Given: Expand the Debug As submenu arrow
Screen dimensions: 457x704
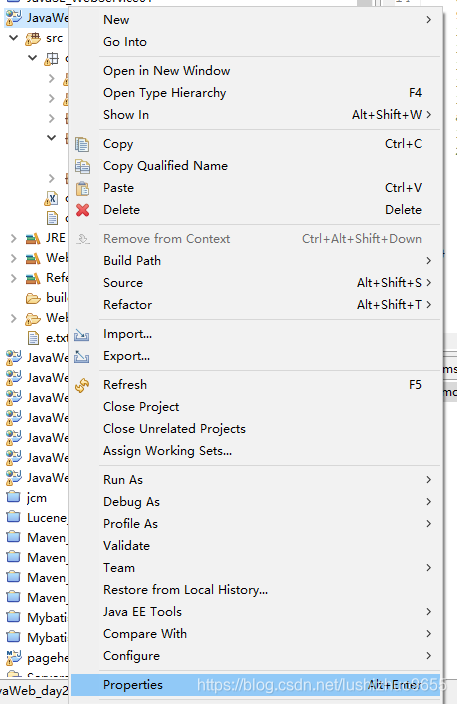Looking at the screenshot, I should click(x=429, y=502).
